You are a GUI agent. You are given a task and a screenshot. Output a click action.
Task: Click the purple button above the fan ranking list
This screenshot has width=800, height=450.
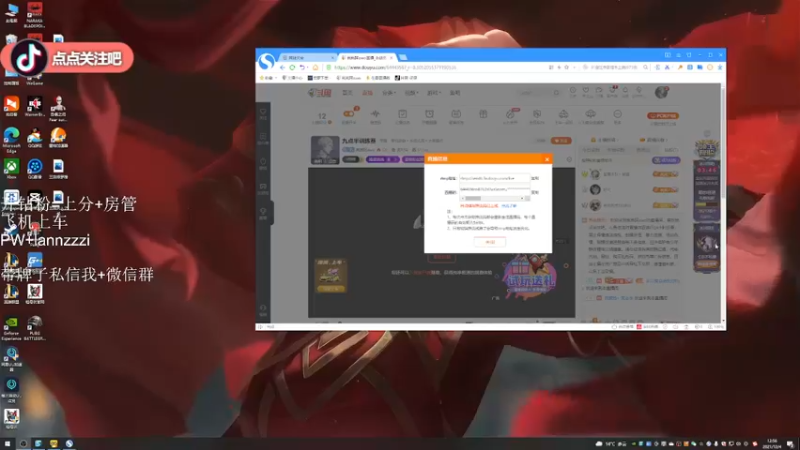click(x=665, y=160)
